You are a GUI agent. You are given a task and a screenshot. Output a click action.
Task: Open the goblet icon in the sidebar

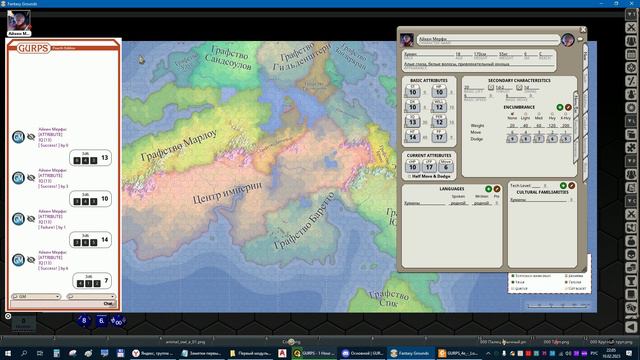coord(631,281)
